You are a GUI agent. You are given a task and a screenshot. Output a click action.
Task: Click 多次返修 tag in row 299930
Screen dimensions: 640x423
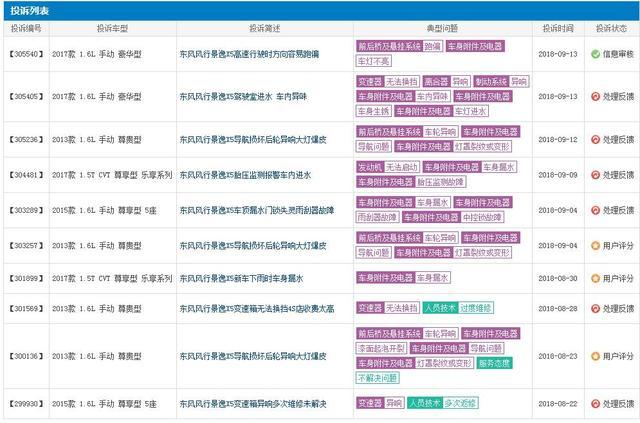click(460, 403)
